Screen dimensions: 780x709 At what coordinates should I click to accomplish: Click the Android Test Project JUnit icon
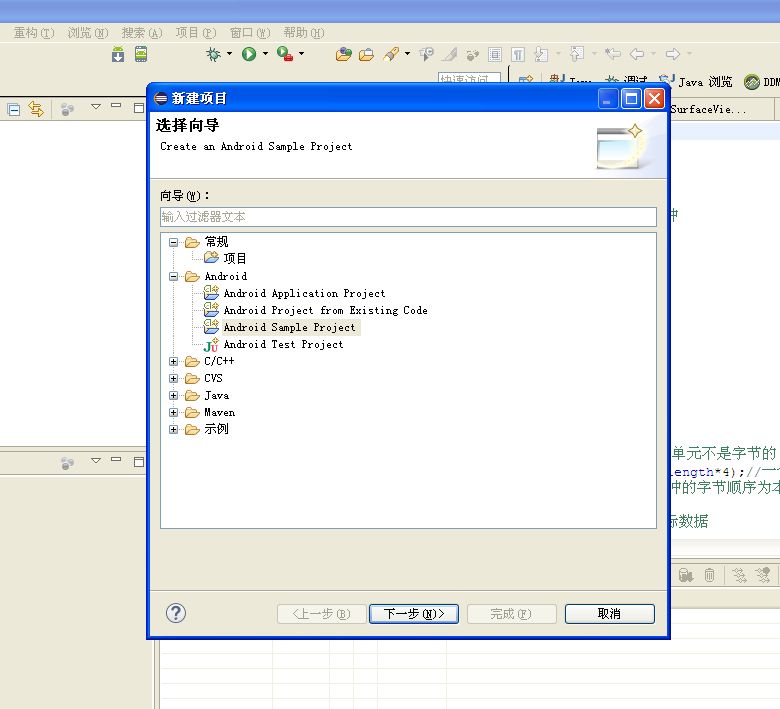click(x=211, y=344)
